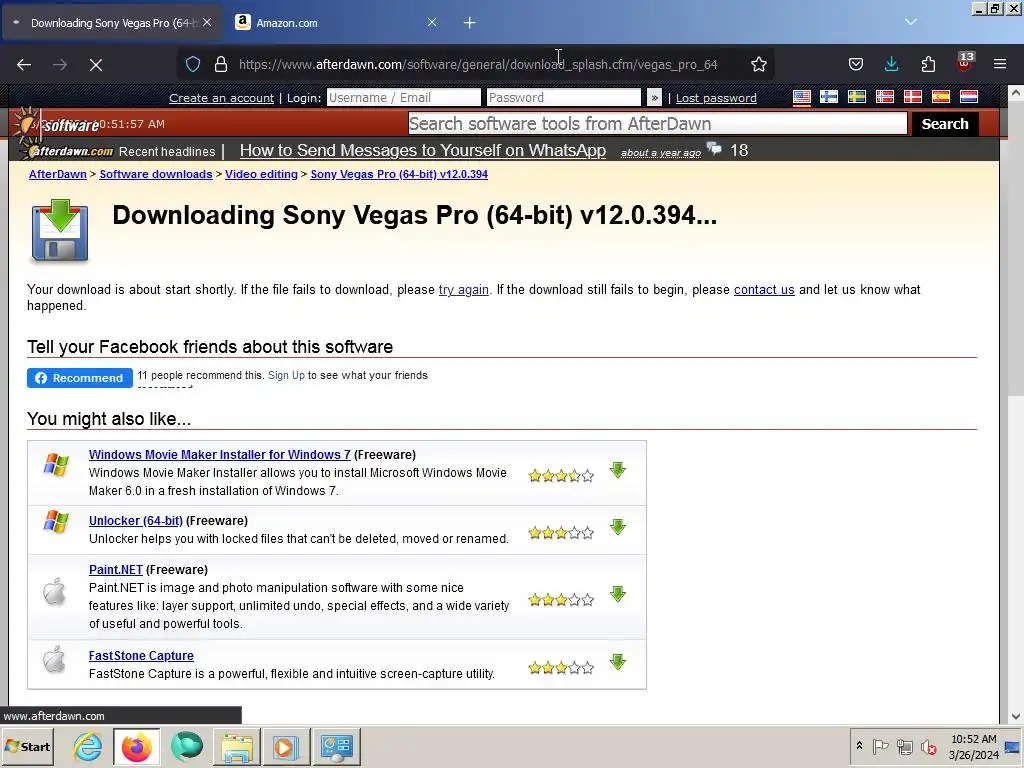
Task: Open the Firefox downloads panel arrow
Action: click(891, 64)
